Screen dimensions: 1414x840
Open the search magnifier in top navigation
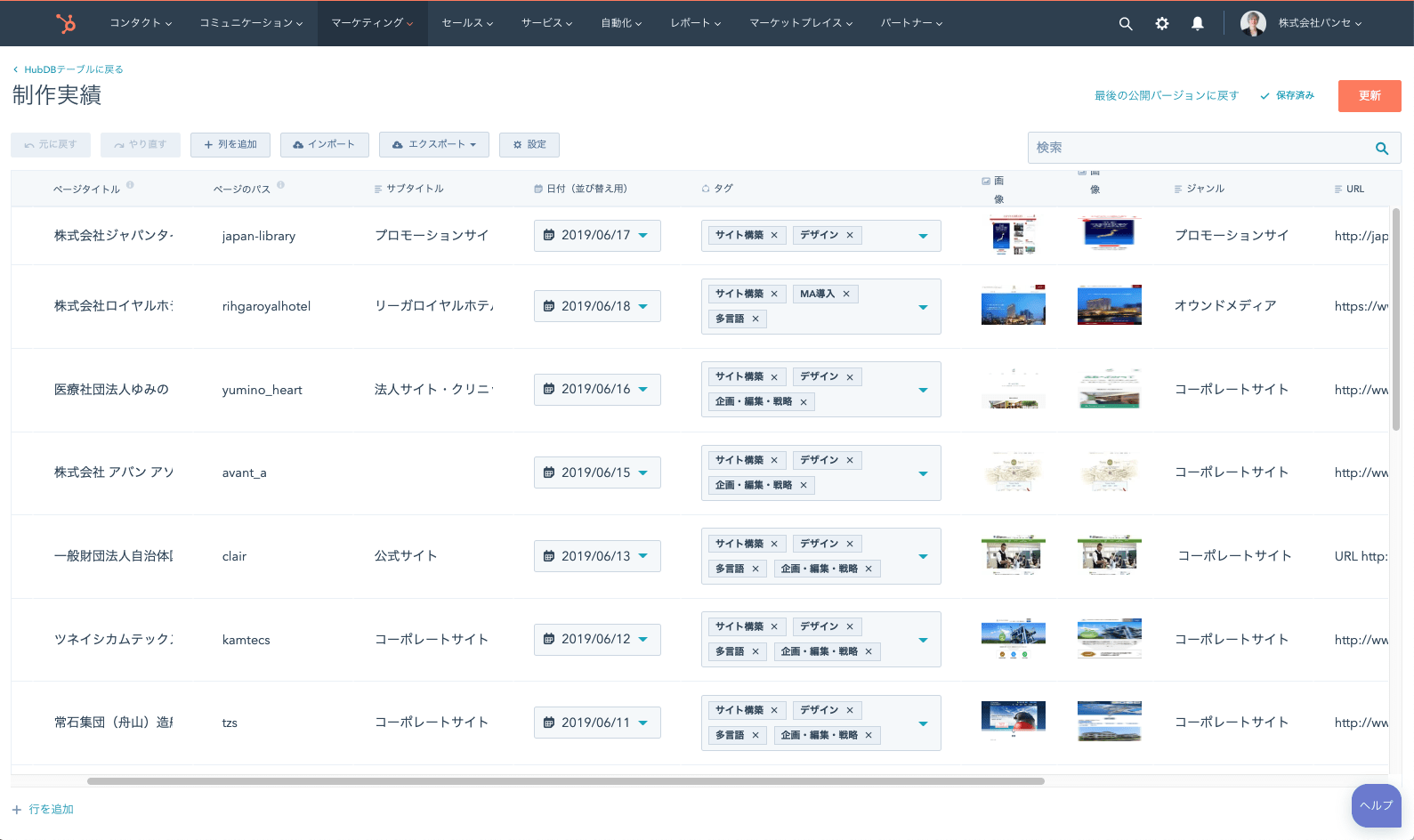[1126, 24]
